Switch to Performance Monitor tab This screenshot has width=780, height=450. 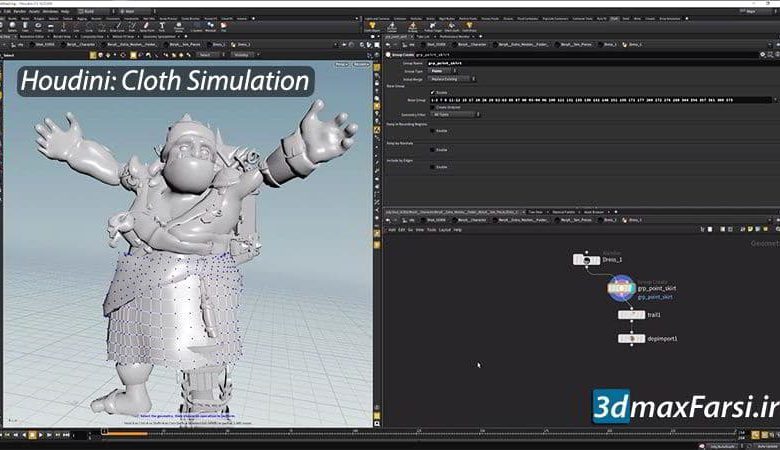pos(454,36)
